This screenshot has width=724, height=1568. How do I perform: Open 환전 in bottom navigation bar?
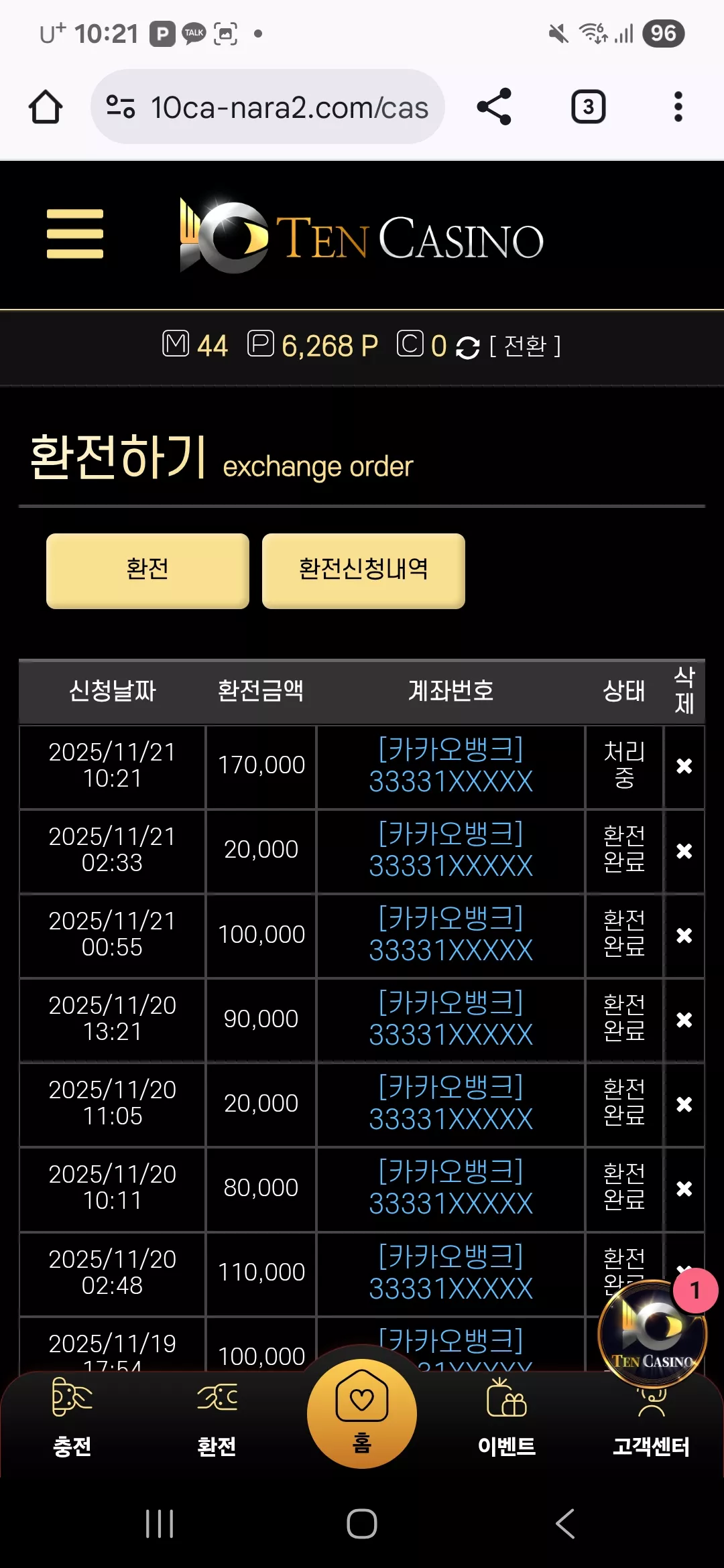pyautogui.click(x=217, y=1418)
